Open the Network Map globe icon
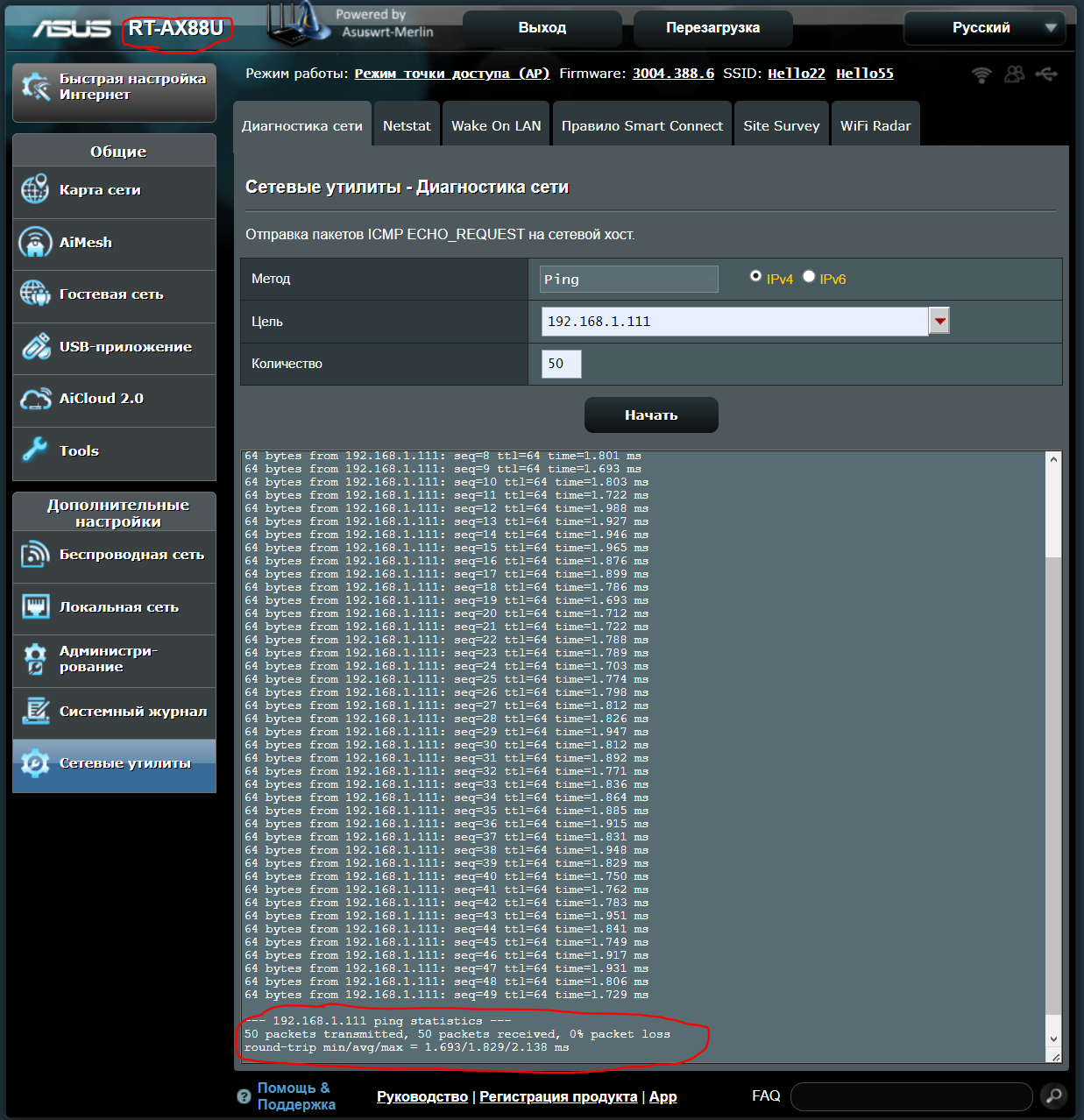Screen dimensions: 1084x1120 [35, 189]
